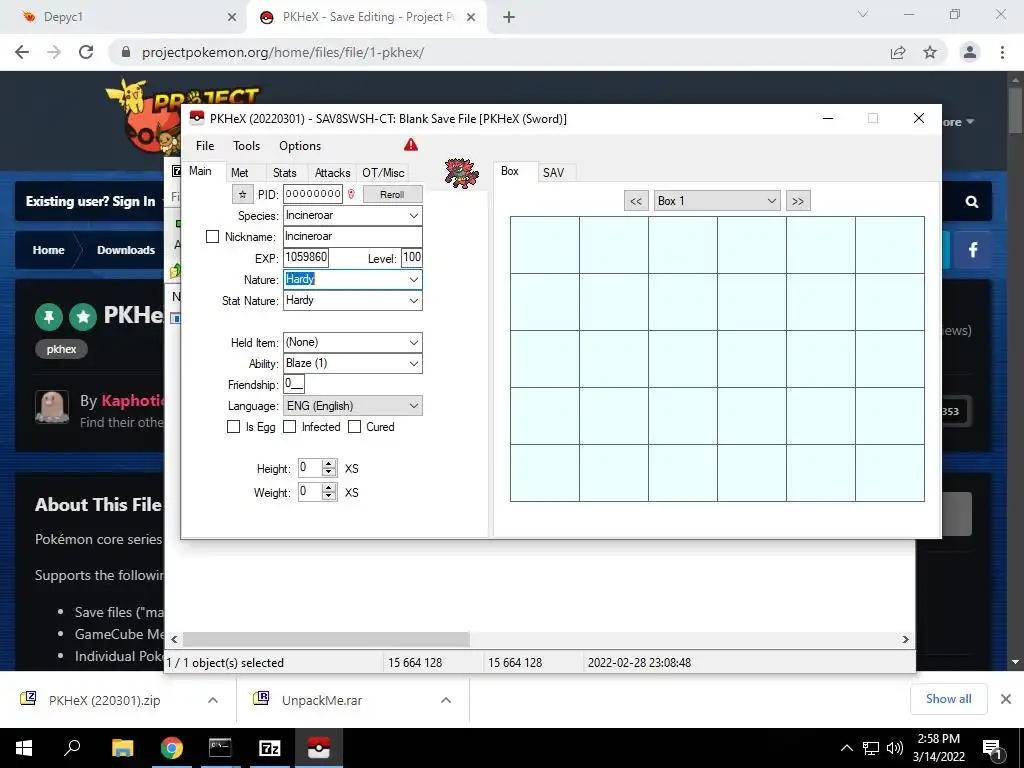The image size is (1024, 768).
Task: Reload the page in Chrome
Action: coord(86,52)
